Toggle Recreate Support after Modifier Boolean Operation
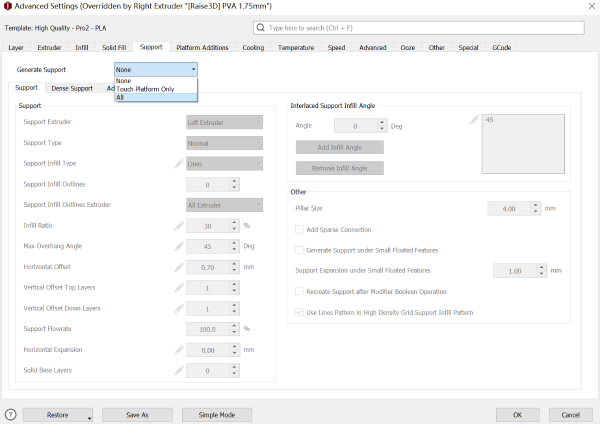This screenshot has height=424, width=600. [300, 291]
